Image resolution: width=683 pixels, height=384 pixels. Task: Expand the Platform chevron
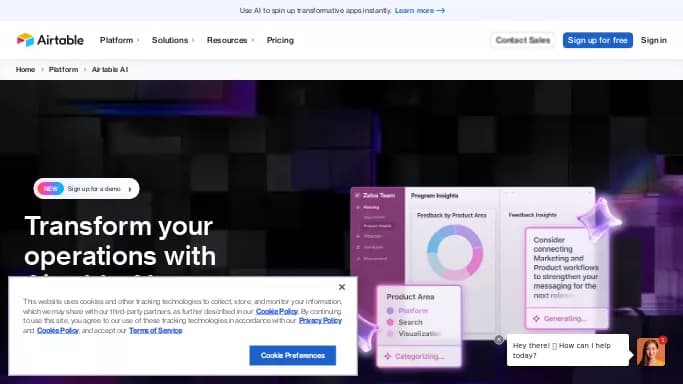pyautogui.click(x=138, y=40)
